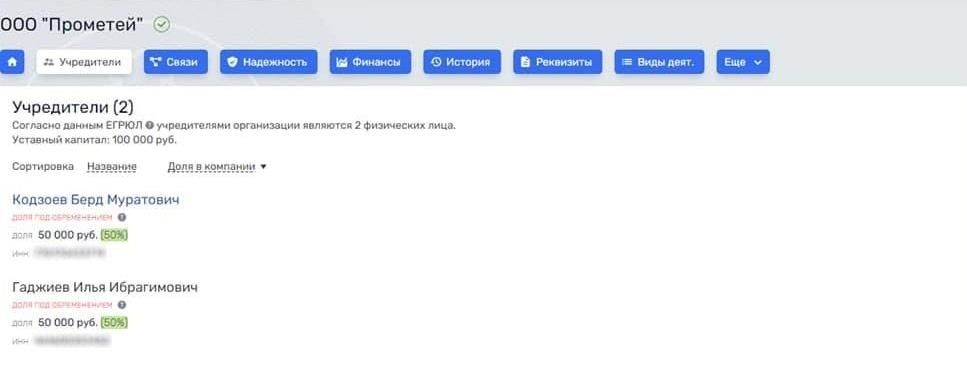Click the help icon next to ЕГРЮЛ
Image resolution: width=967 pixels, height=377 pixels.
pos(149,126)
